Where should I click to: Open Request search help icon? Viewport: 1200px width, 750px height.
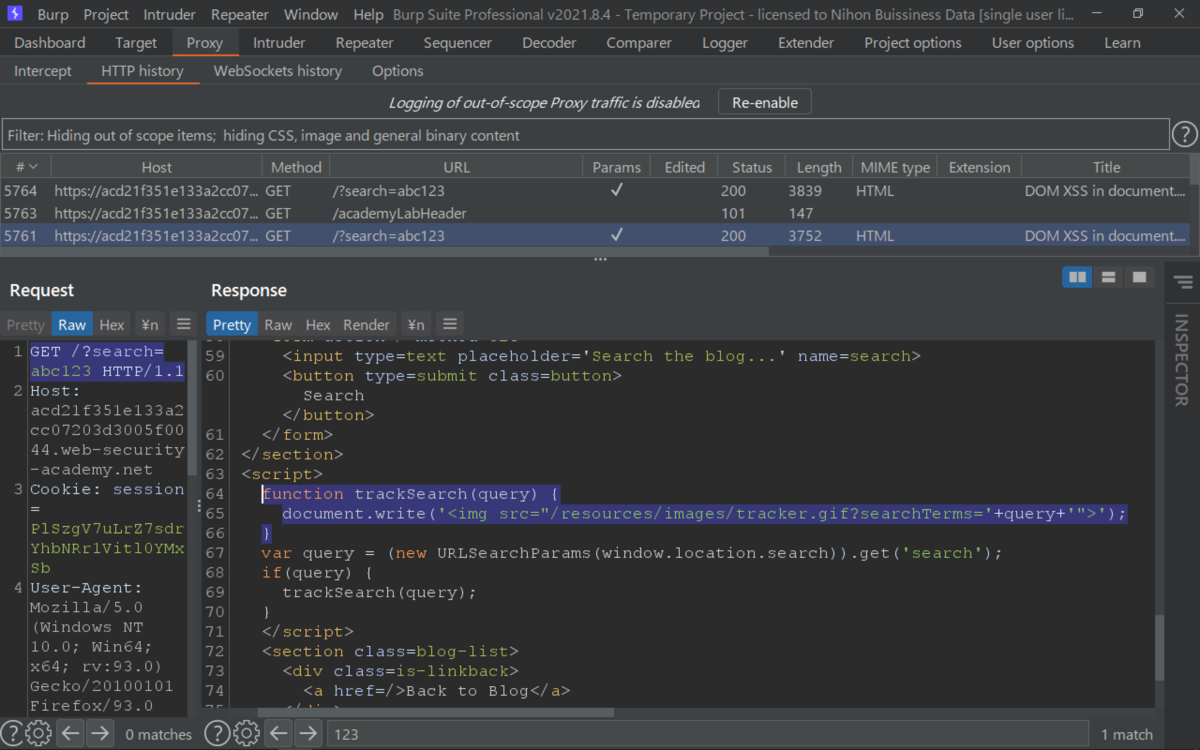coord(10,733)
